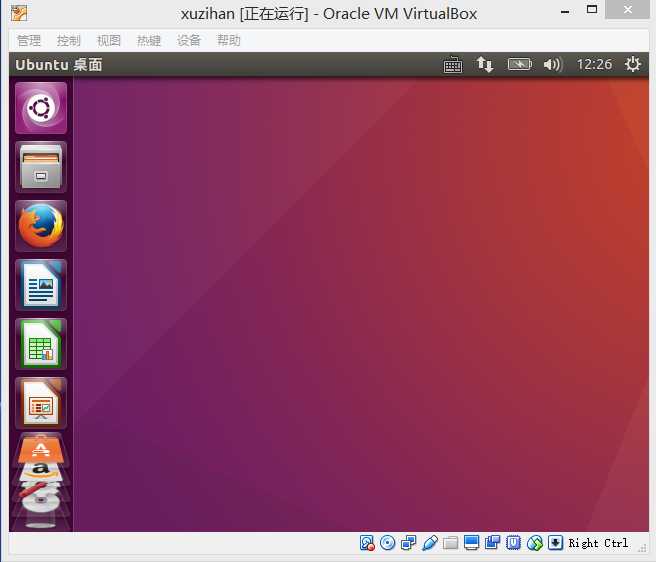The height and width of the screenshot is (562, 656).
Task: Click VirtualBox optical drive status icon
Action: pos(387,543)
